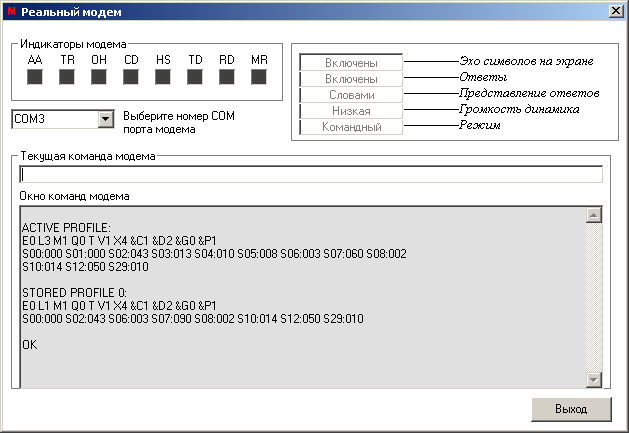The width and height of the screenshot is (629, 433).
Task: Toggle the Словами responses format field
Action: (x=351, y=95)
